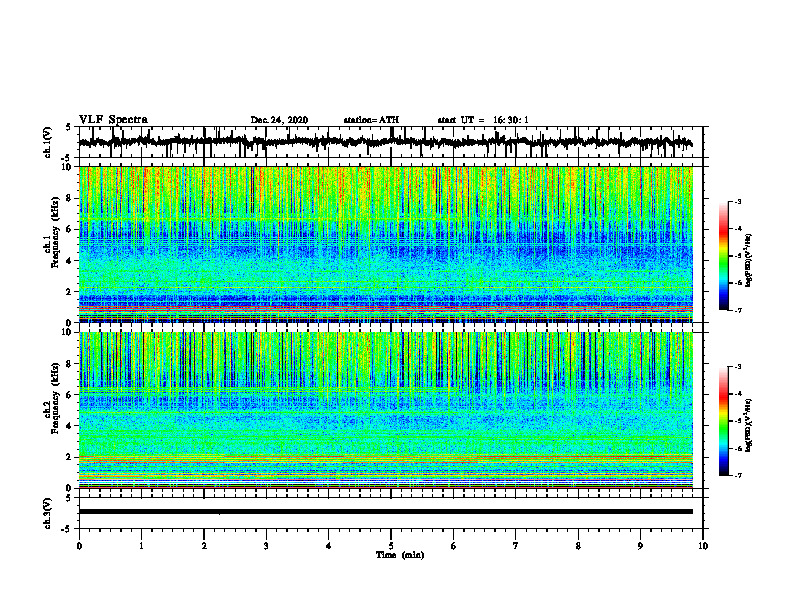Click the "Time (min)" x-axis label
Image resolution: width=792 pixels, height=612 pixels.
click(x=400, y=555)
